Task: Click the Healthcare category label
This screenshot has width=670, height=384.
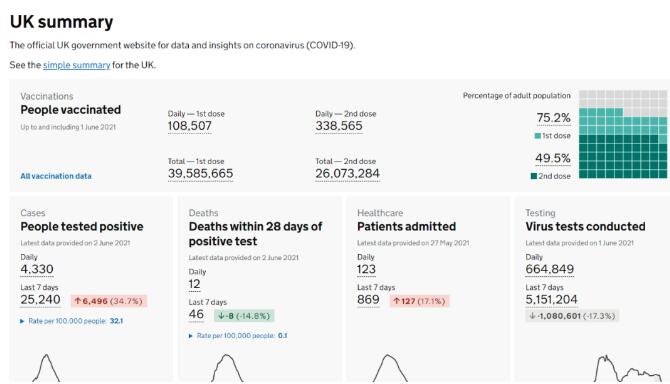Action: pyautogui.click(x=380, y=213)
